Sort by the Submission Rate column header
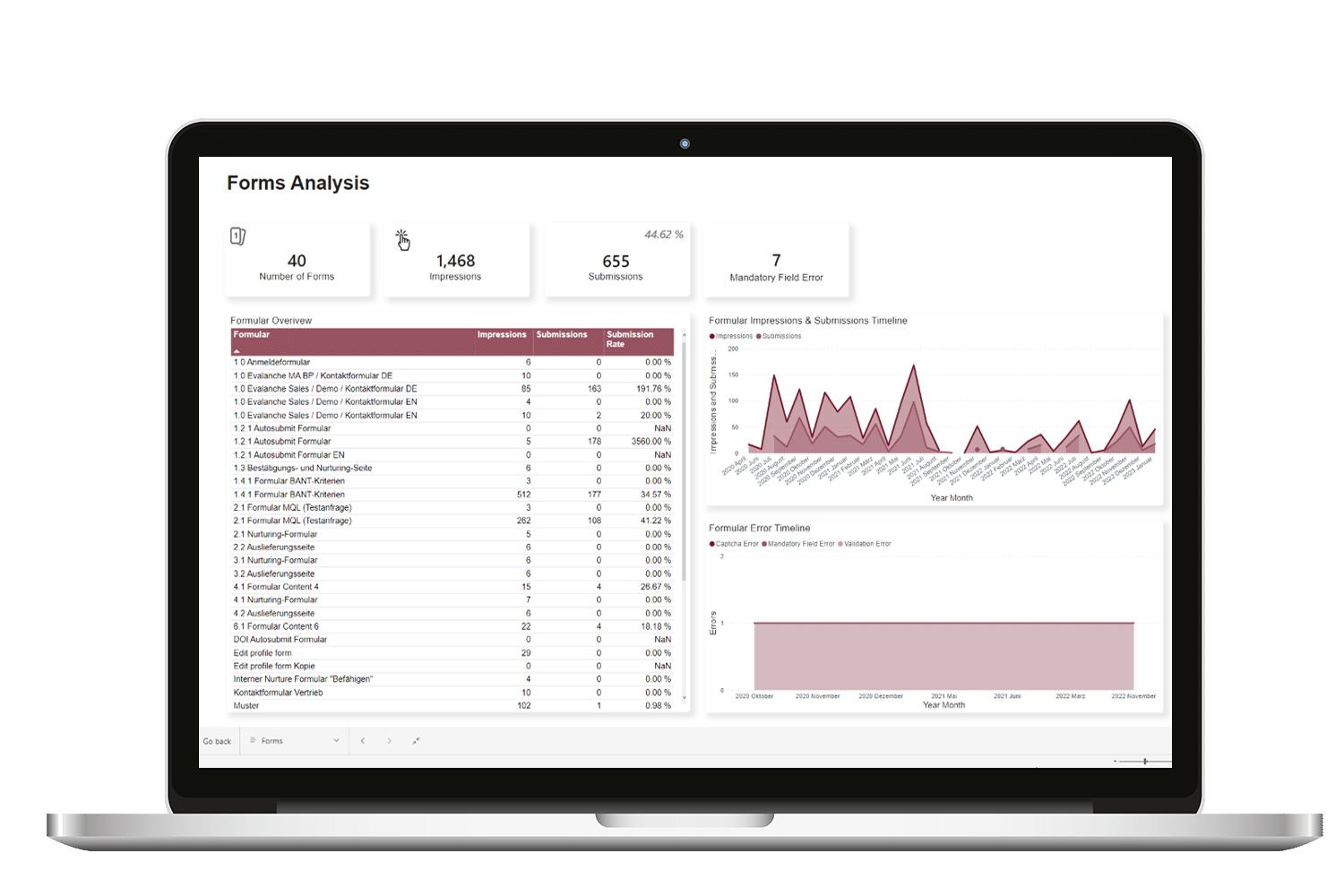The height and width of the screenshot is (896, 1344). click(631, 340)
